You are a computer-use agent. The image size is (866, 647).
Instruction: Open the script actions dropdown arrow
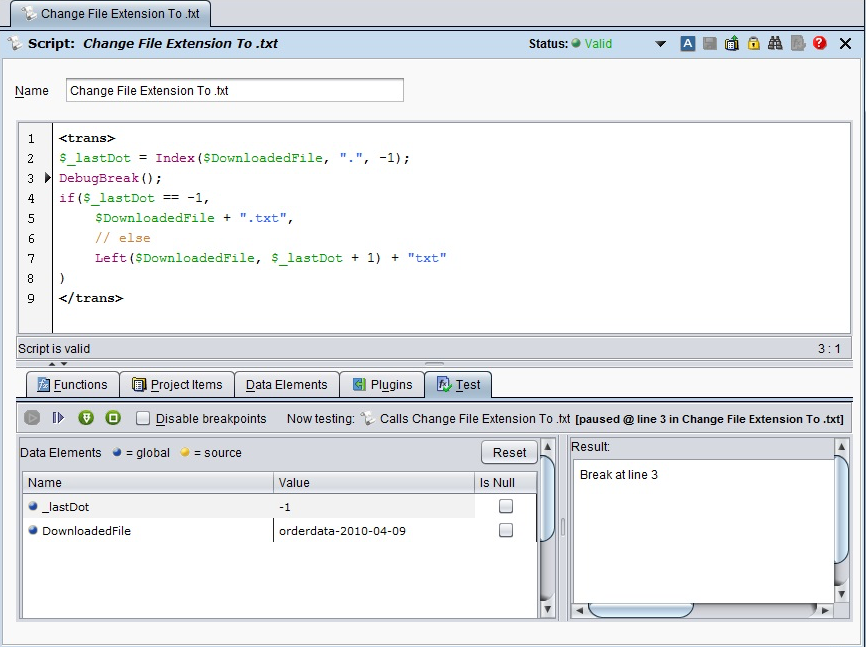[660, 44]
